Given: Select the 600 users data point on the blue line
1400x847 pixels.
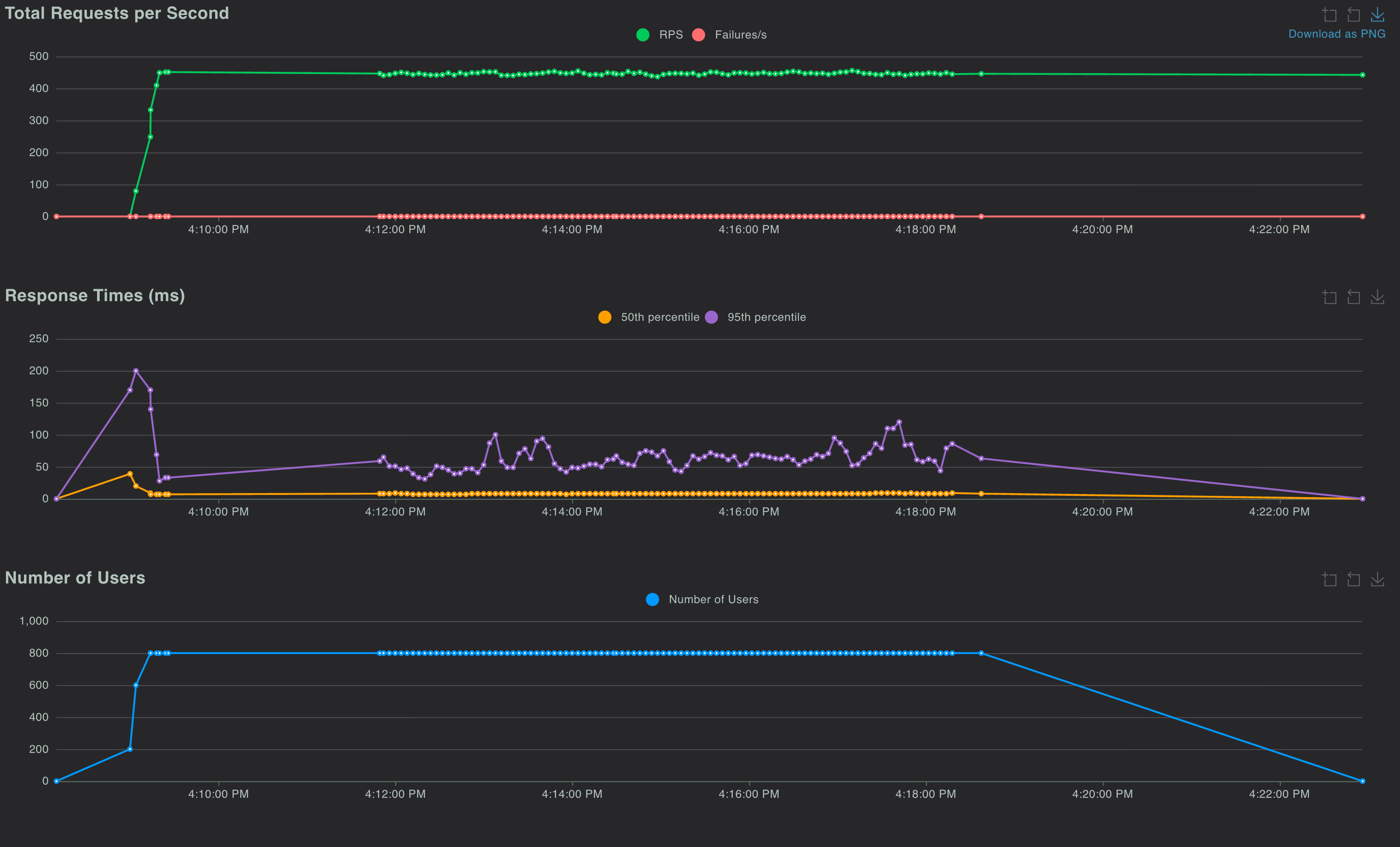Looking at the screenshot, I should click(x=136, y=685).
